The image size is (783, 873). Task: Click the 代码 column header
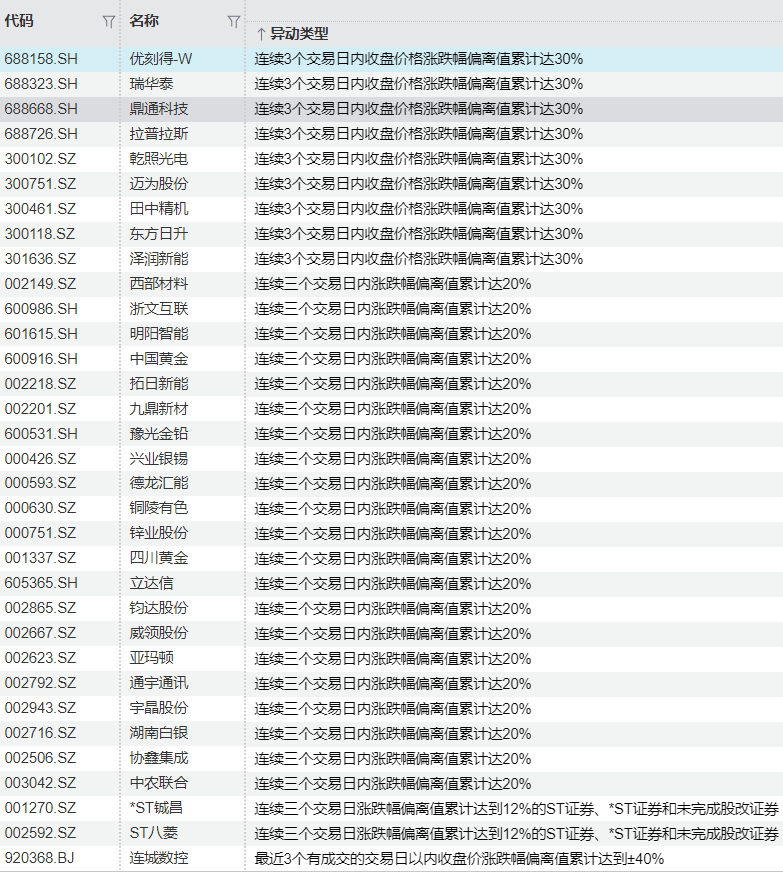(x=19, y=21)
